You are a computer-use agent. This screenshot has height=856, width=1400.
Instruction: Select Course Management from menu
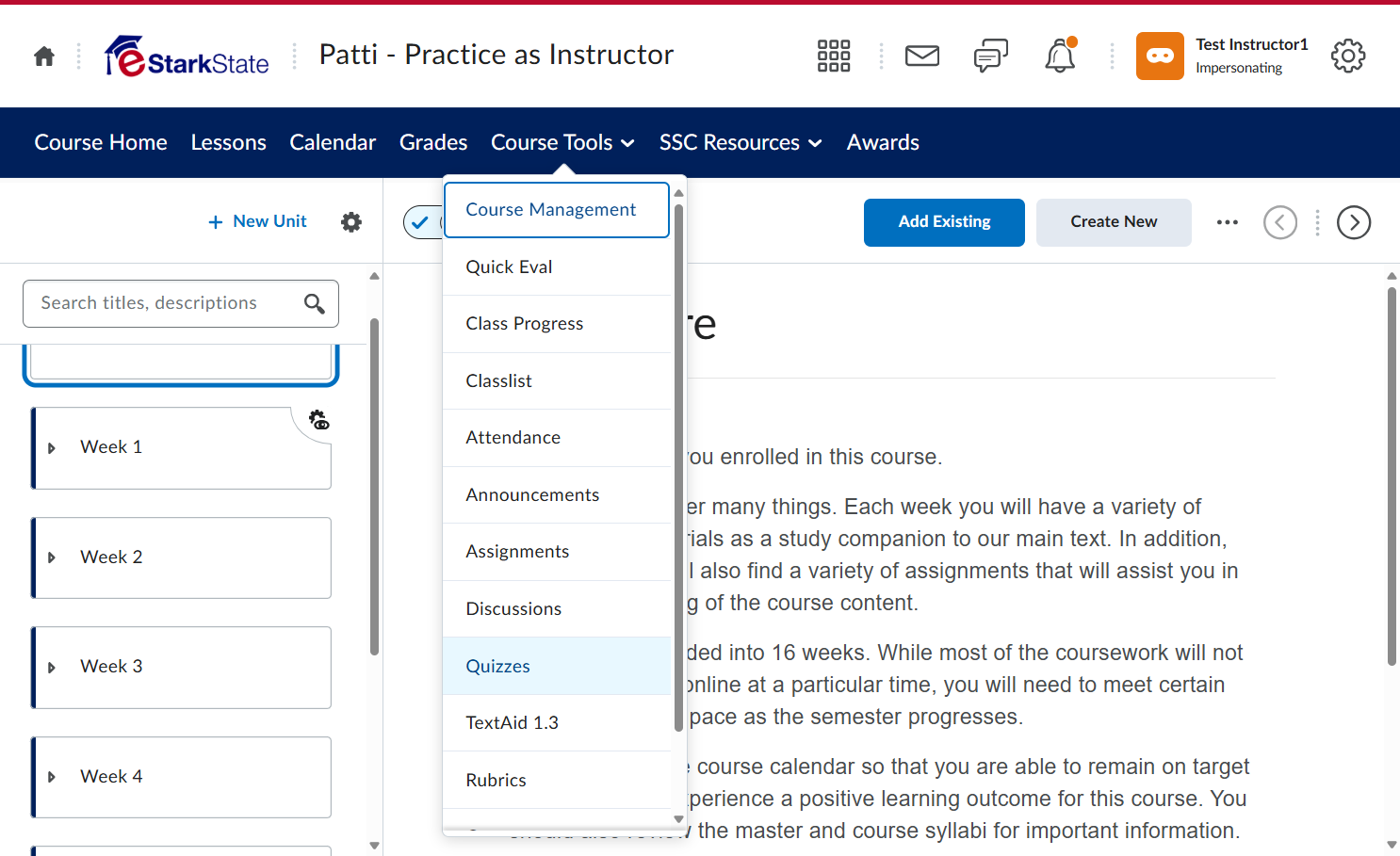(557, 210)
